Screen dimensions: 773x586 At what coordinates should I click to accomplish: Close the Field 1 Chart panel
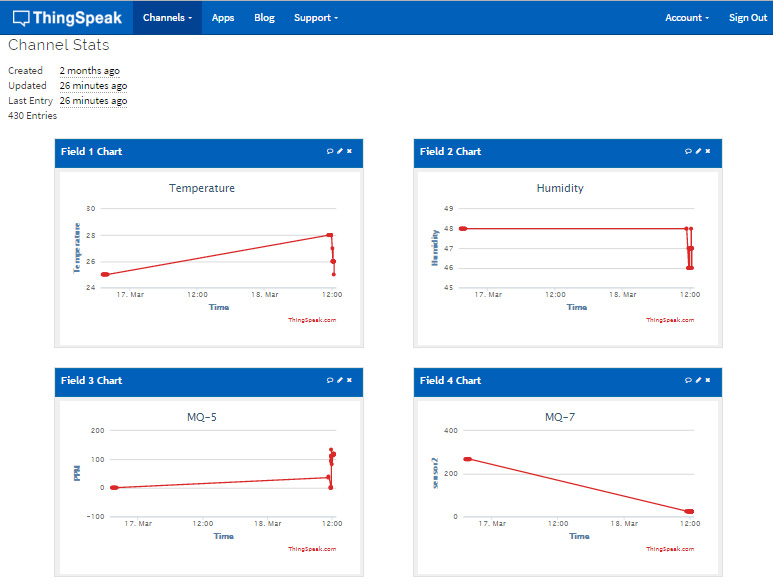[x=349, y=151]
